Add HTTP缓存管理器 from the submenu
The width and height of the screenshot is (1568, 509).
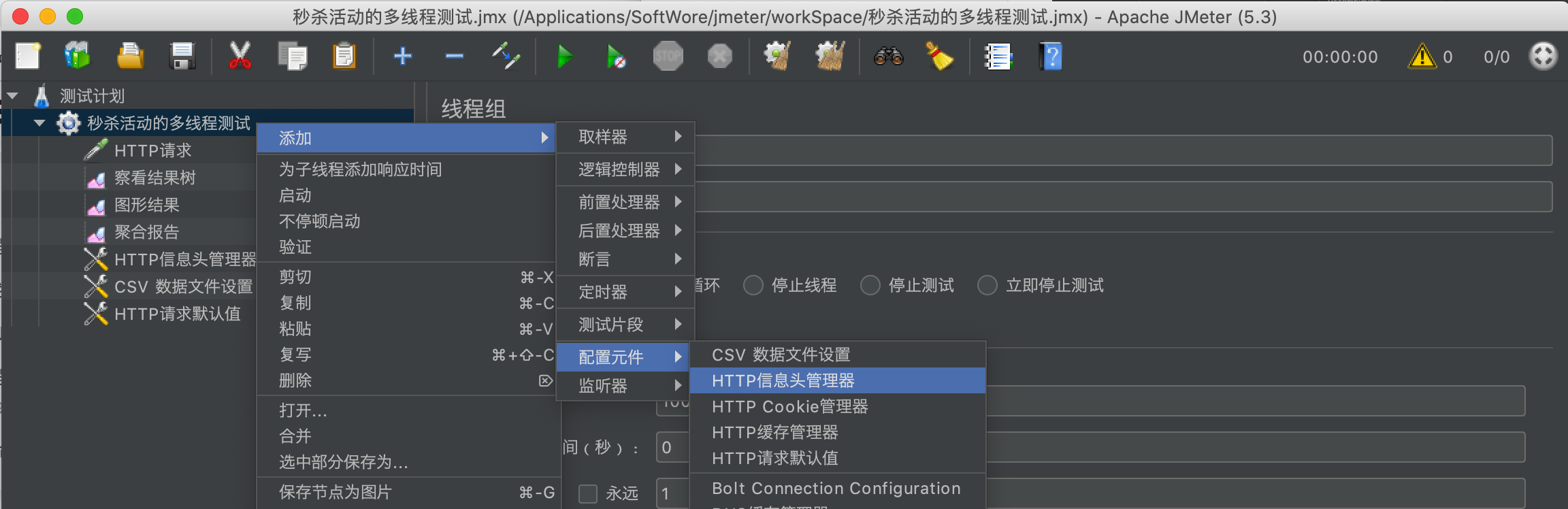(838, 432)
